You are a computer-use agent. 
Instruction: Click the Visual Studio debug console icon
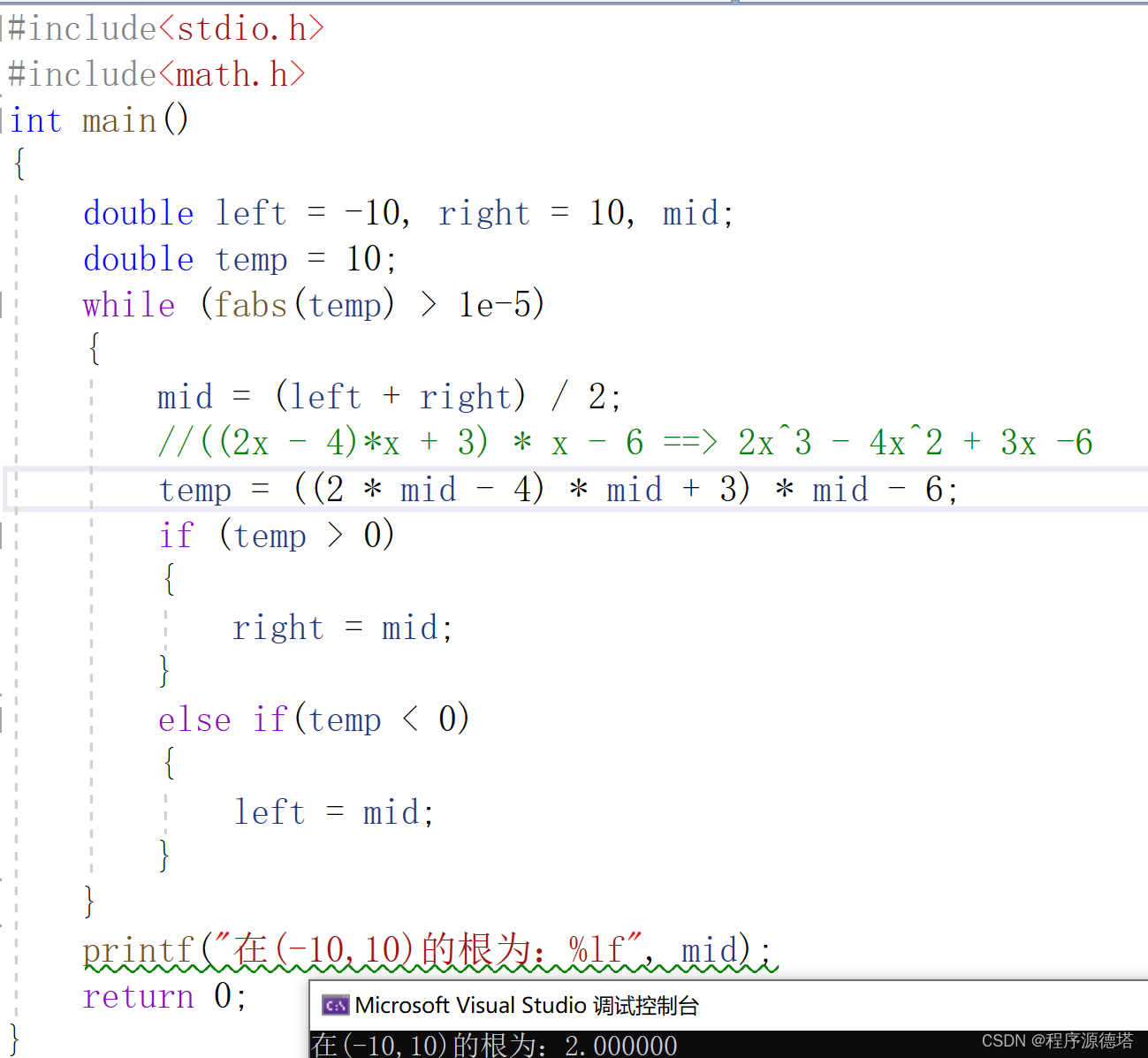point(335,1005)
